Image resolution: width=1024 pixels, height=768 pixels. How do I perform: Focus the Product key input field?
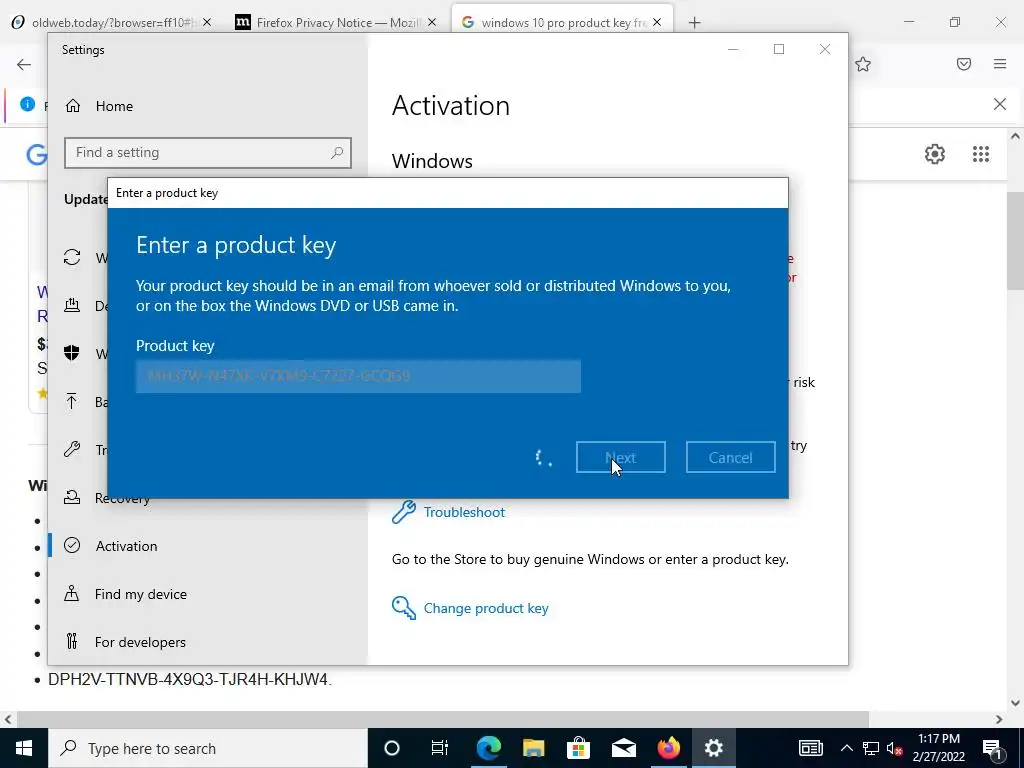[x=358, y=376]
